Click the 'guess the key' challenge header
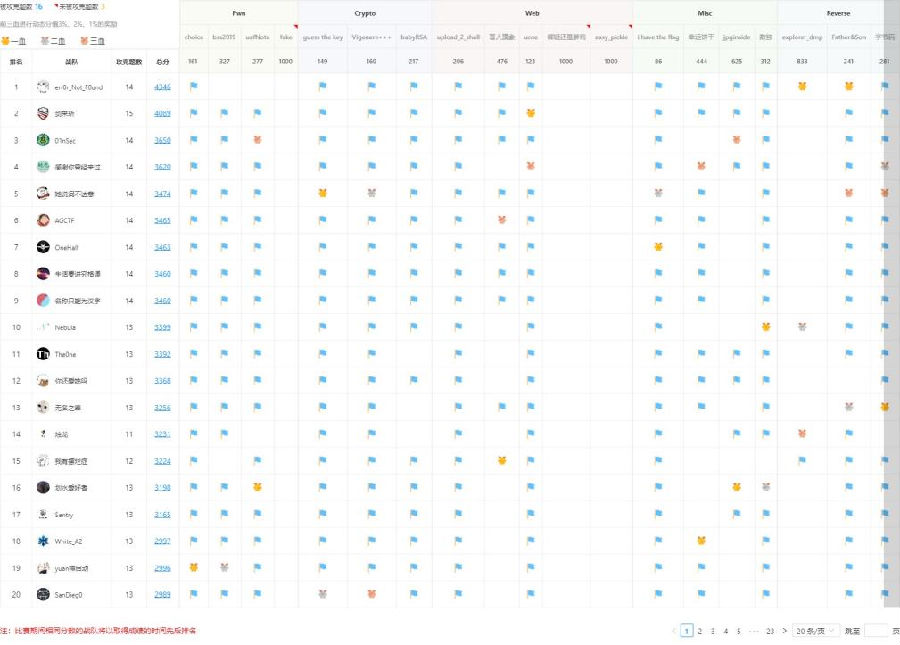Screen dimensions: 900x645 (323, 37)
